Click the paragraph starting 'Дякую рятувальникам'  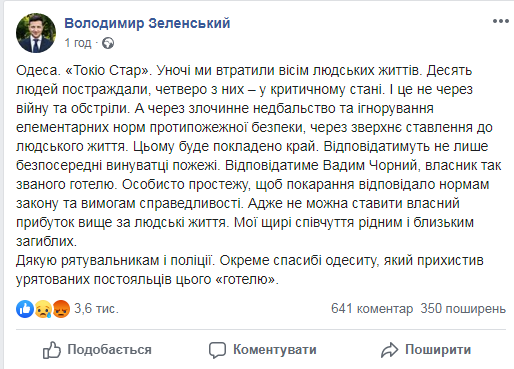point(250,270)
